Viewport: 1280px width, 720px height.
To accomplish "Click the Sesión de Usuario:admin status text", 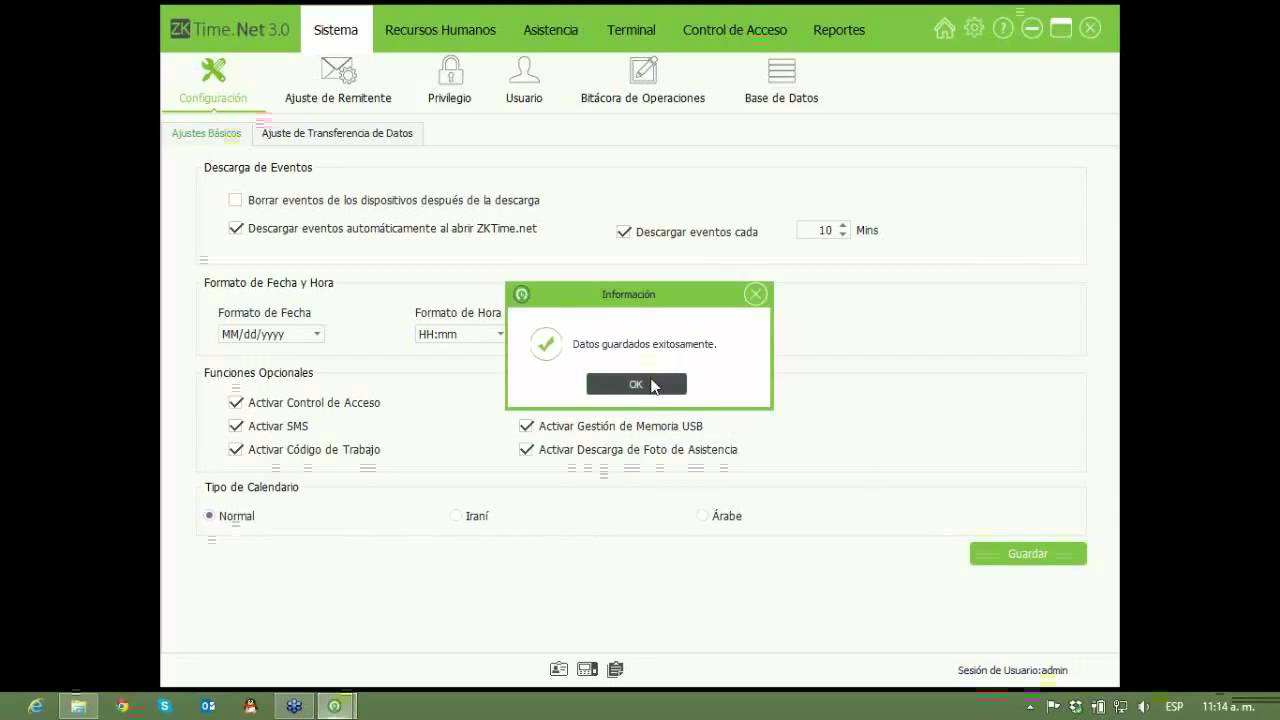I will [x=1012, y=670].
